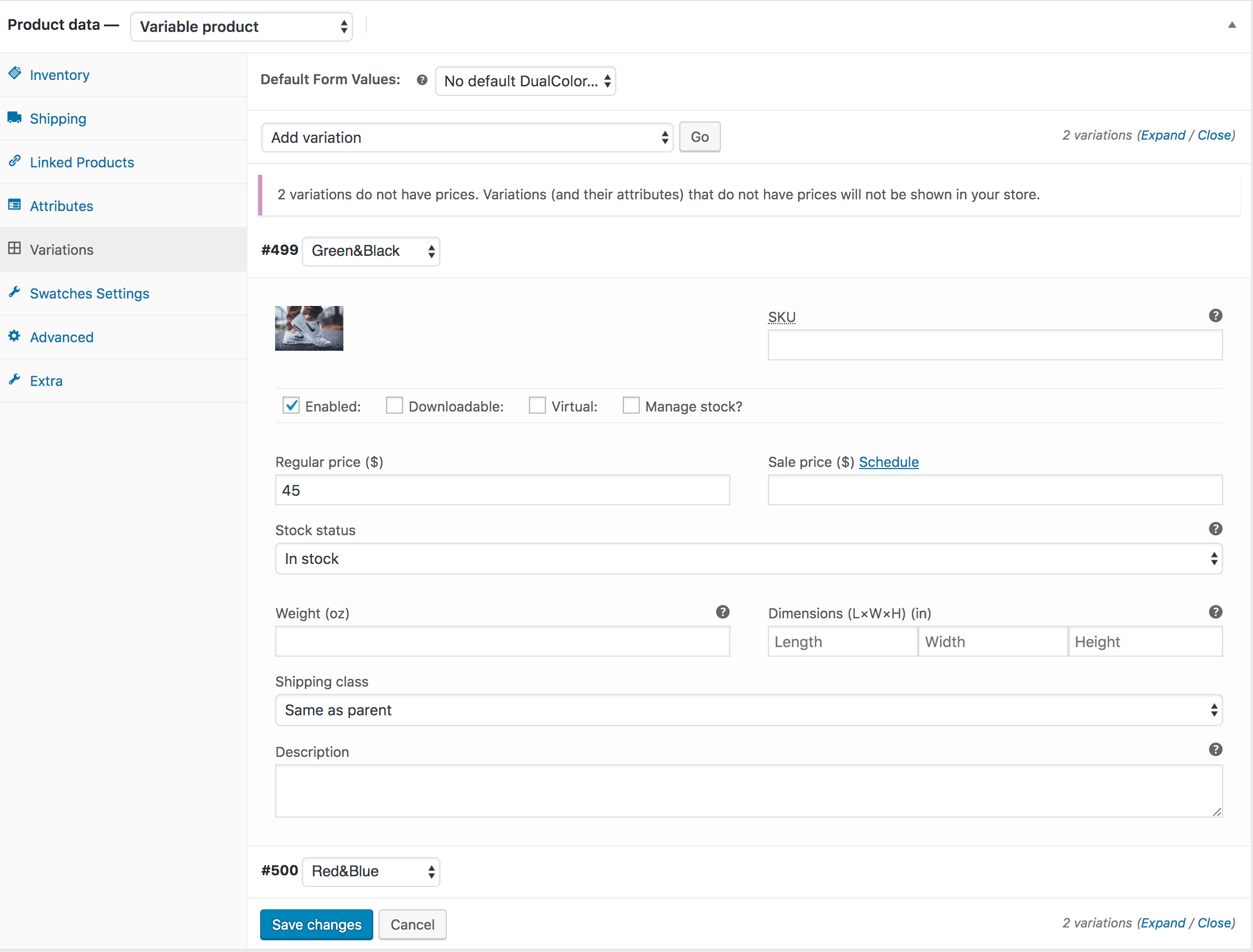Image resolution: width=1253 pixels, height=952 pixels.
Task: Open the Green&Black attribute dropdown
Action: 371,251
